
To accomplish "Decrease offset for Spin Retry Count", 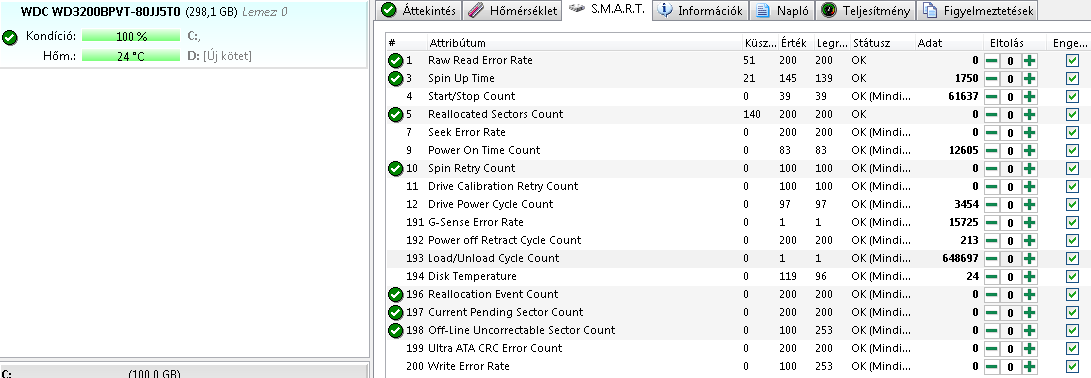I will [x=992, y=168].
